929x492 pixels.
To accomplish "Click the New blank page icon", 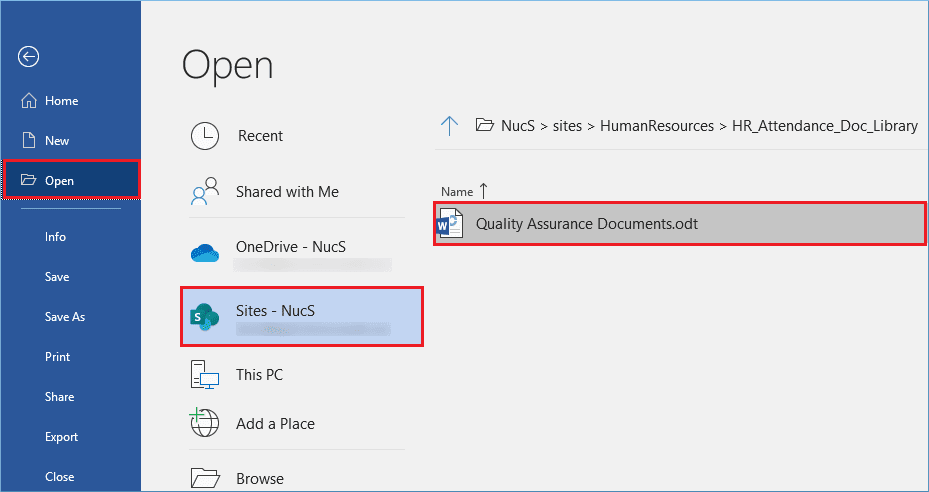I will point(28,140).
